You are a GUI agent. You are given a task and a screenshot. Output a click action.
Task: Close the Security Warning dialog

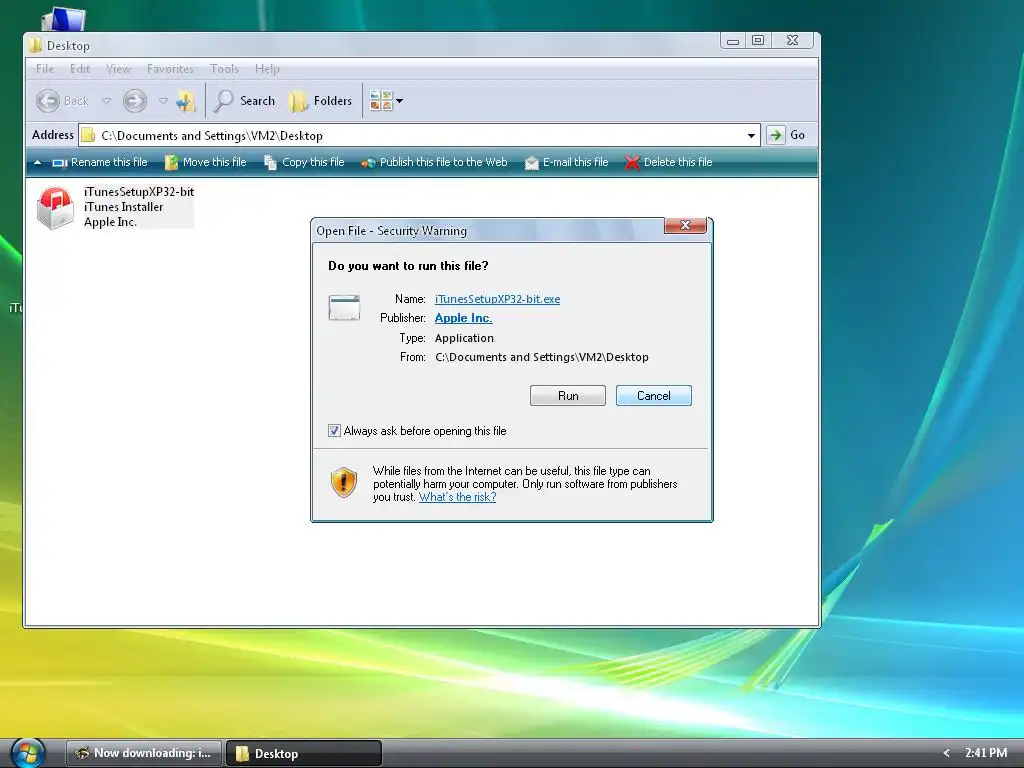[x=685, y=225]
